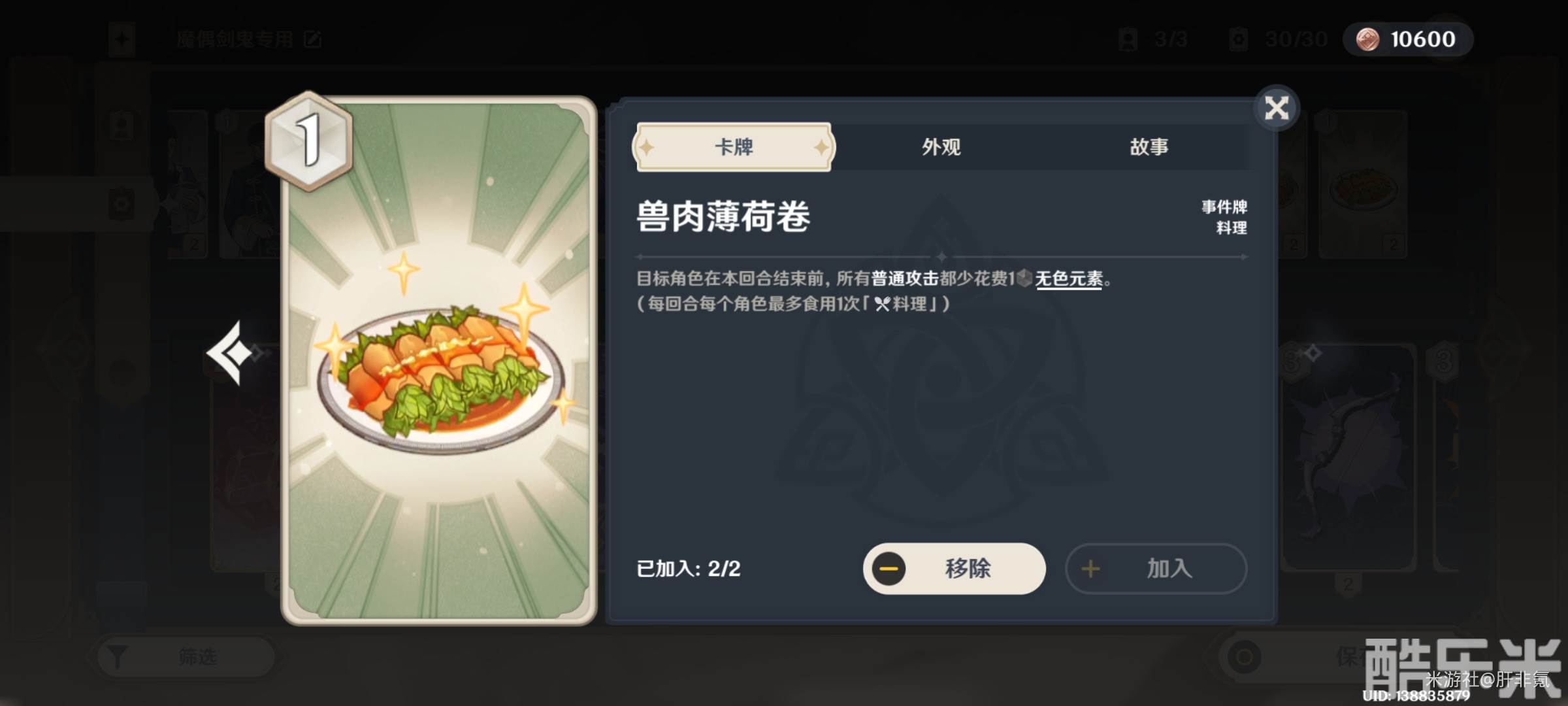Click the minus icon in 移除 button
The height and width of the screenshot is (706, 1568).
click(x=889, y=569)
